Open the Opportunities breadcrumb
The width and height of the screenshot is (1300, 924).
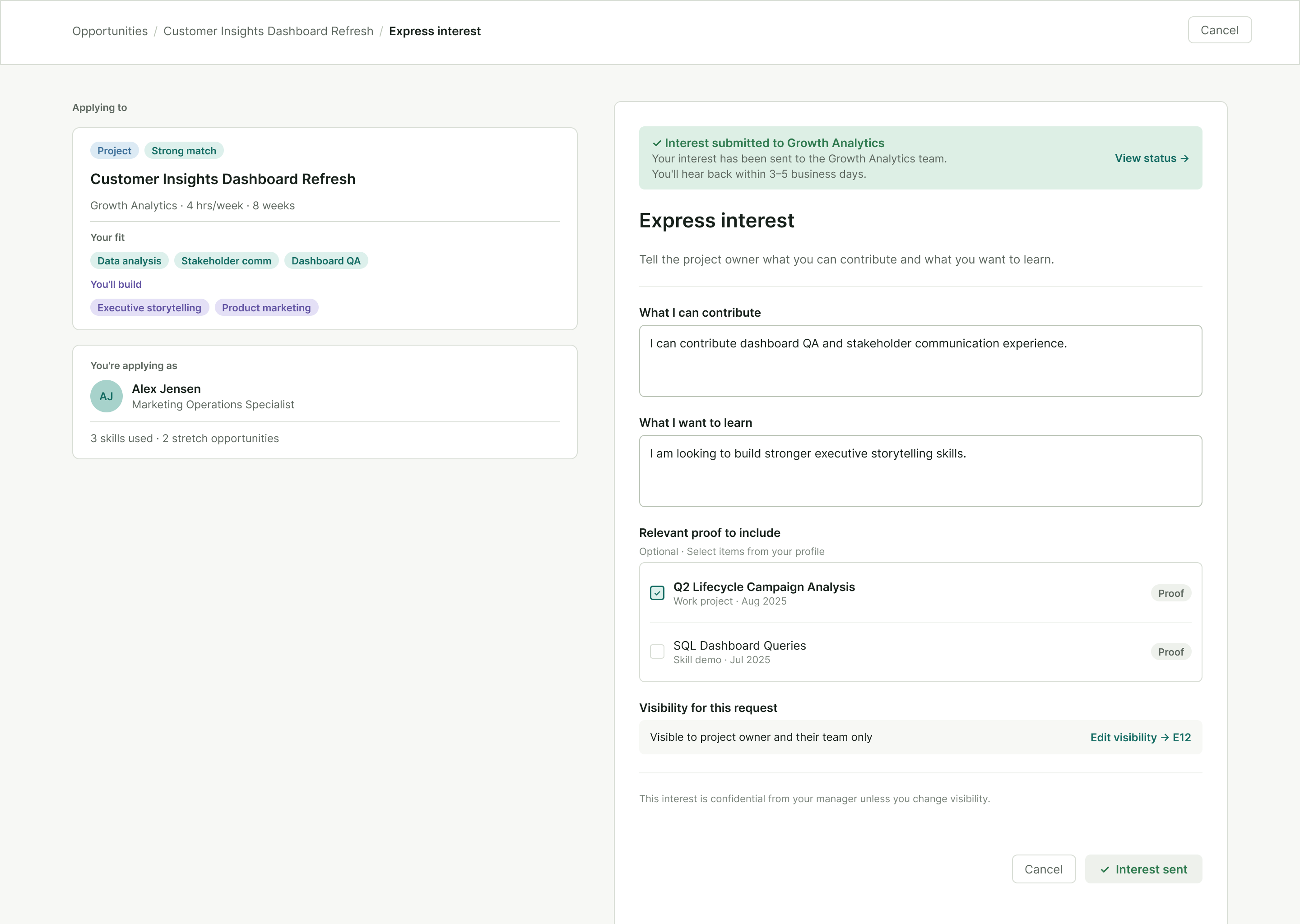[110, 31]
